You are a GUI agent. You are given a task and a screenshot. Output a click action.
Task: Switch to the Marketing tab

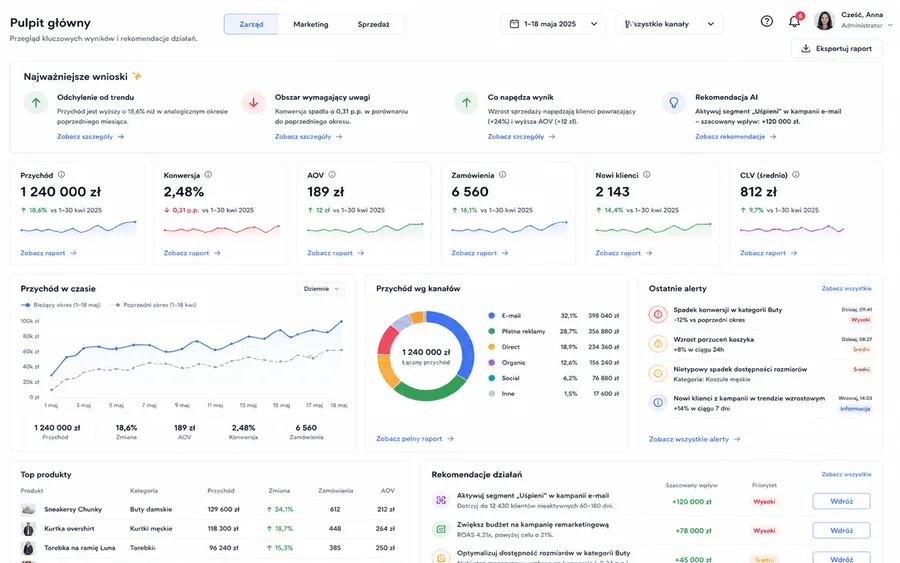pos(311,24)
